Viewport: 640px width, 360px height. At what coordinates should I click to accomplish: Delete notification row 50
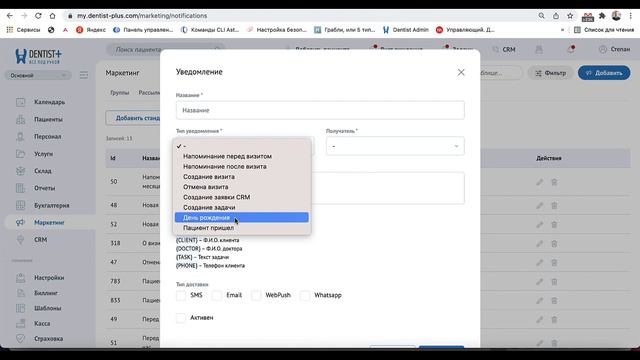(554, 182)
